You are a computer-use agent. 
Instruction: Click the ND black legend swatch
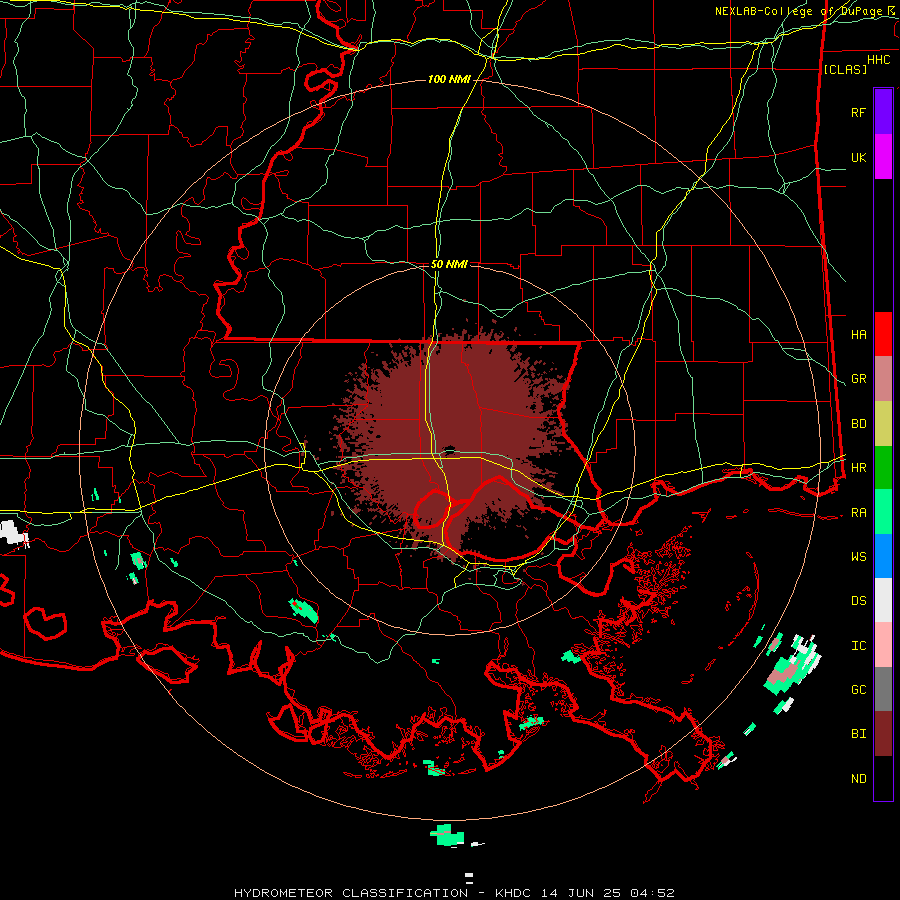(883, 778)
